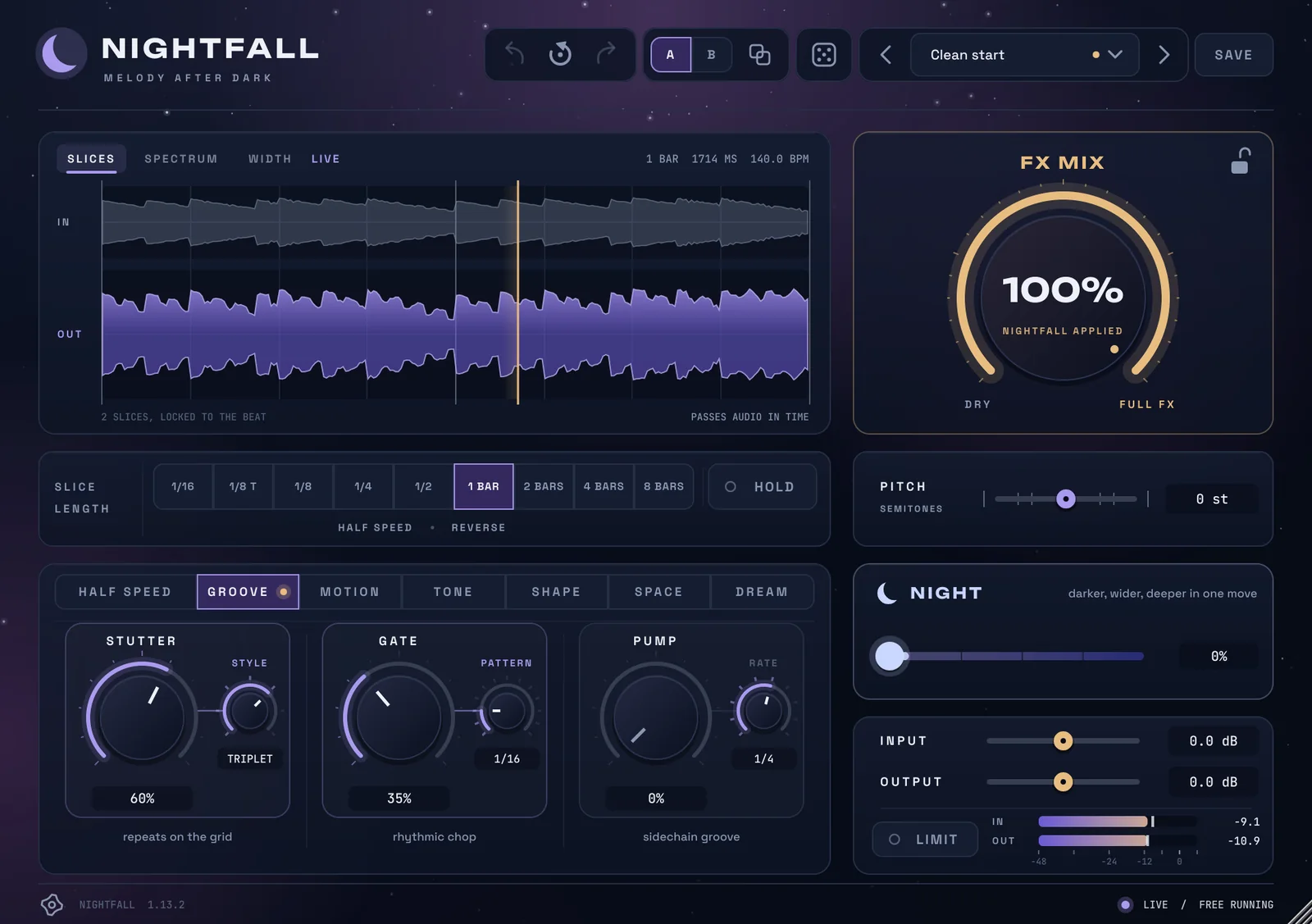Toggle the LIMIT button
This screenshot has width=1312, height=924.
point(925,840)
